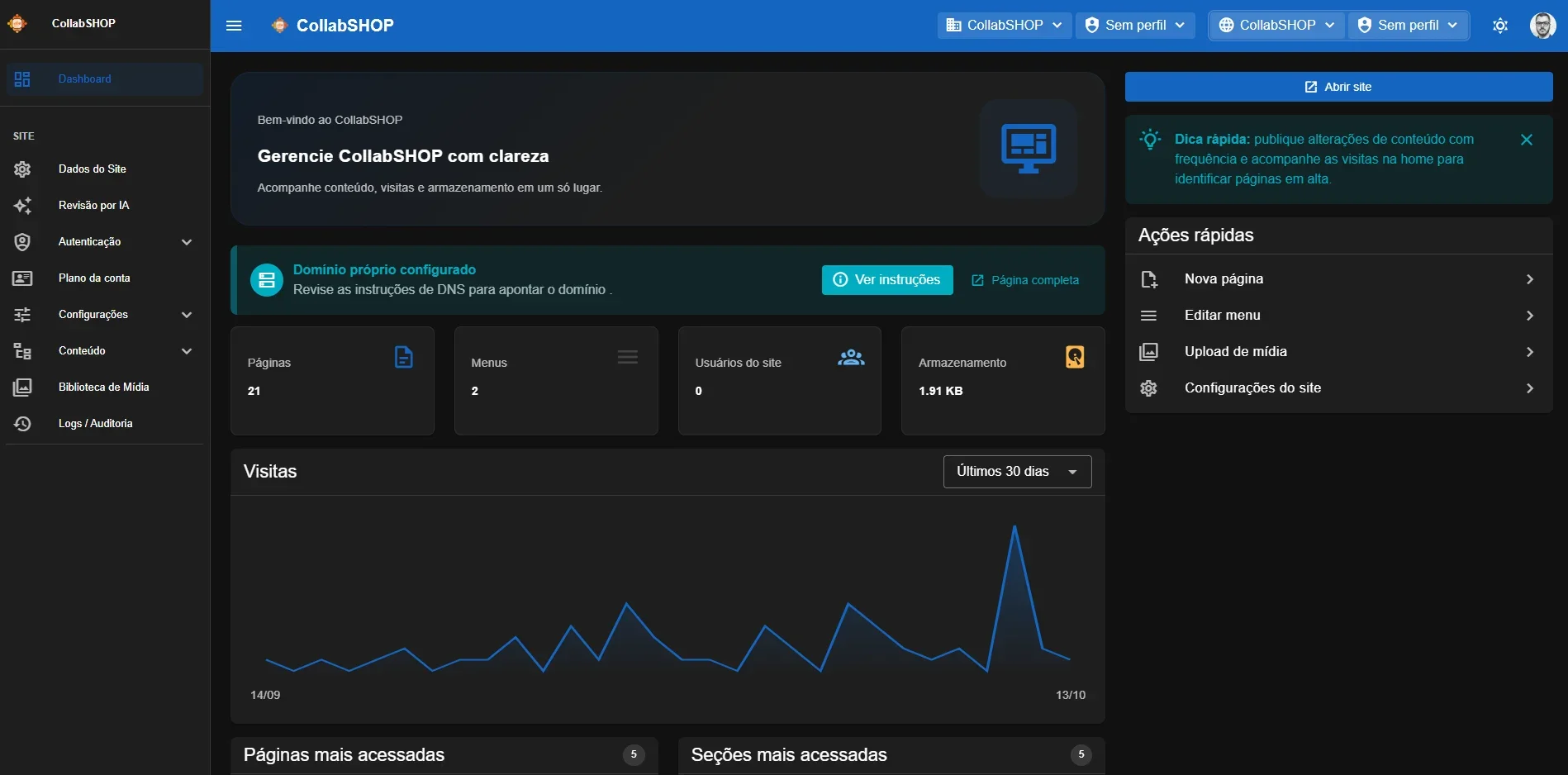Click the Biblioteca de Mídia image icon
This screenshot has width=1568, height=775.
click(22, 387)
